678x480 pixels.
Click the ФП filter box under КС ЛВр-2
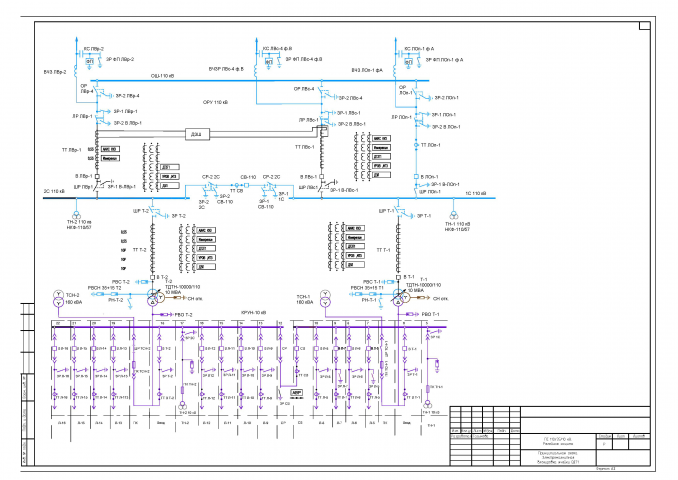tap(90, 62)
